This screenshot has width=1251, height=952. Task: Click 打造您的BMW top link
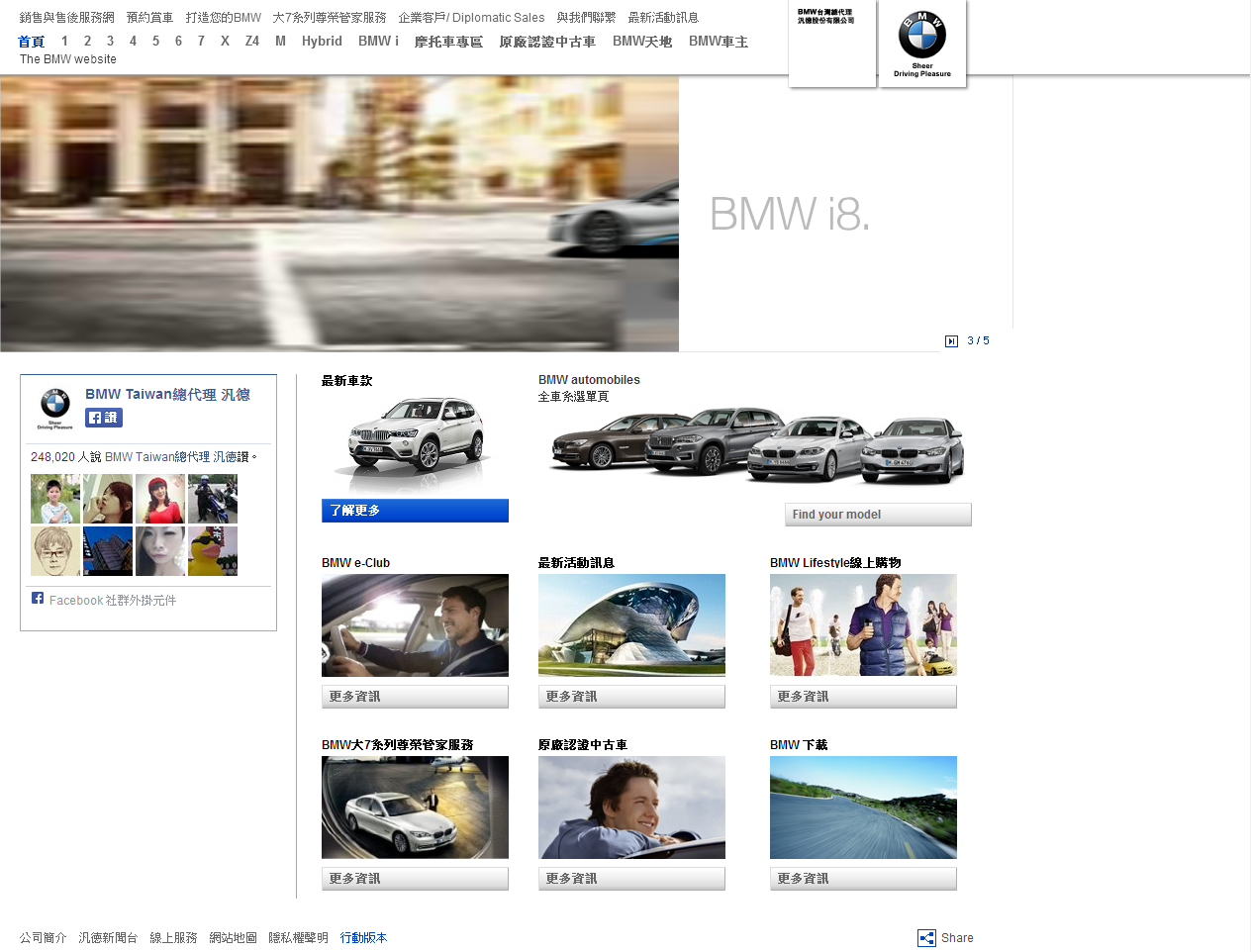(224, 18)
